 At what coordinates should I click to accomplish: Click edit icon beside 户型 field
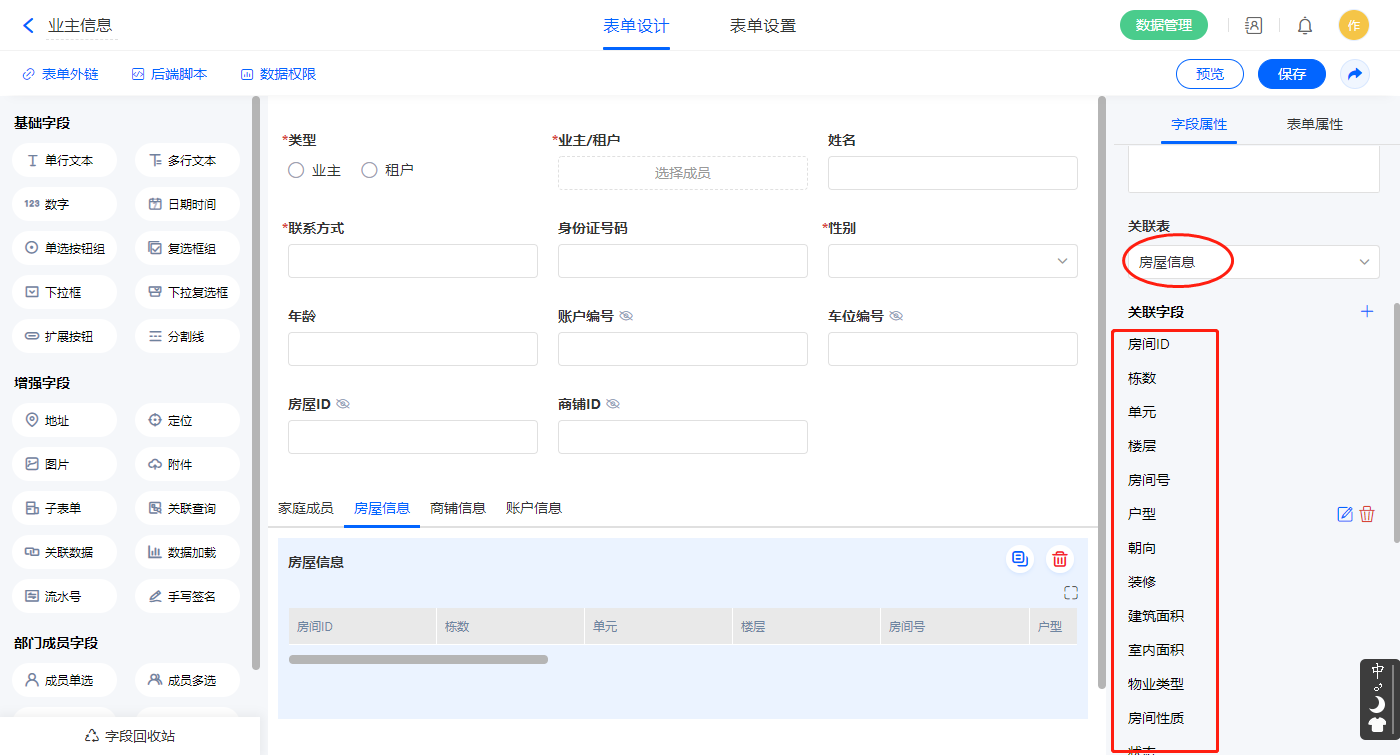pos(1345,514)
